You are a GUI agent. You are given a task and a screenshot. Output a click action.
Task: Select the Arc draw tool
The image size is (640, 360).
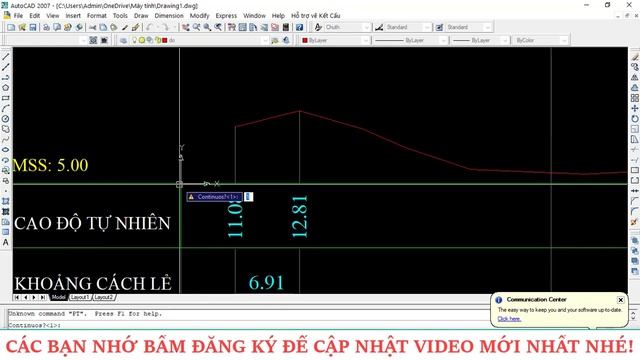click(x=6, y=109)
